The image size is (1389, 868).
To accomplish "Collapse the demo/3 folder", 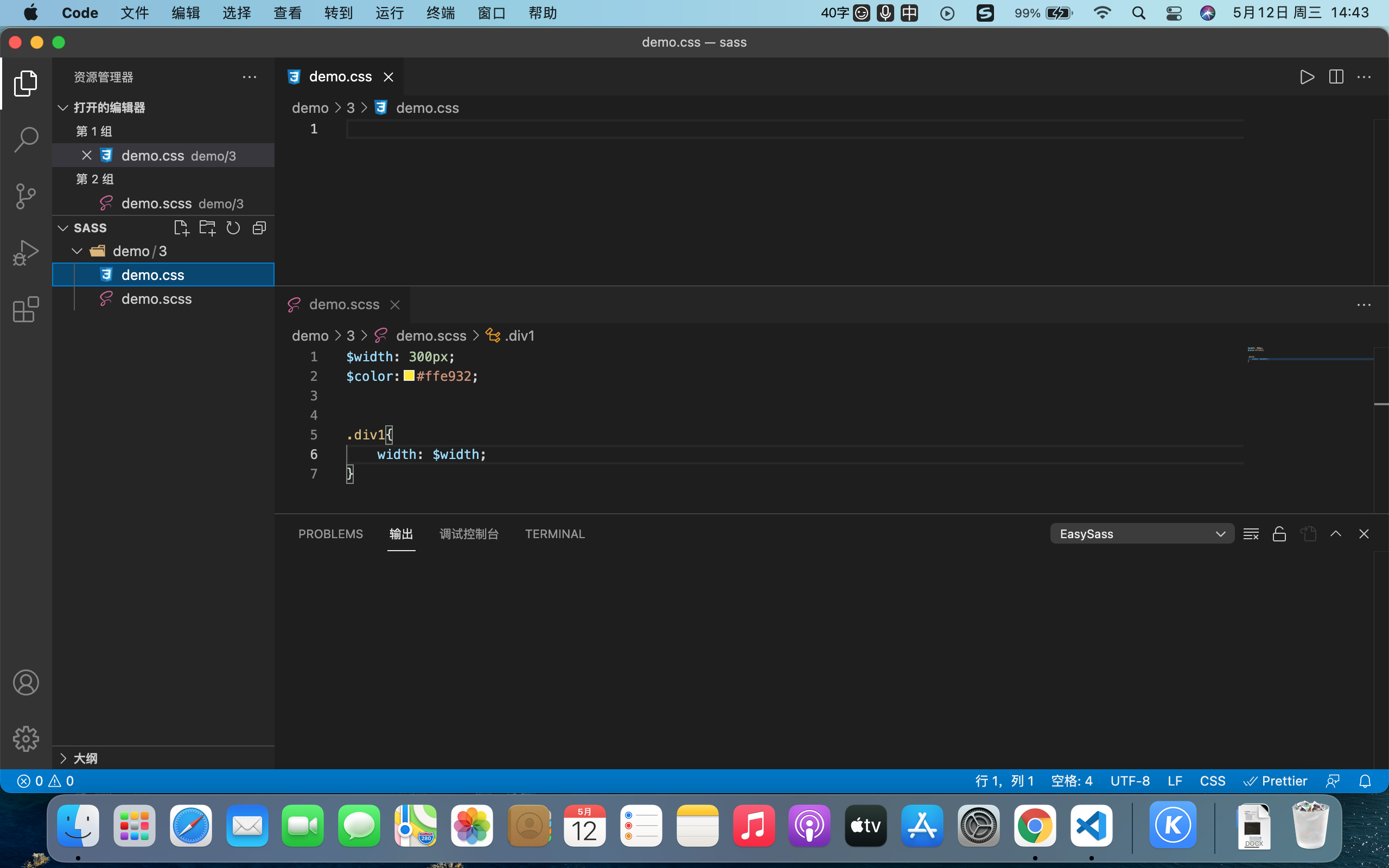I will click(x=77, y=251).
